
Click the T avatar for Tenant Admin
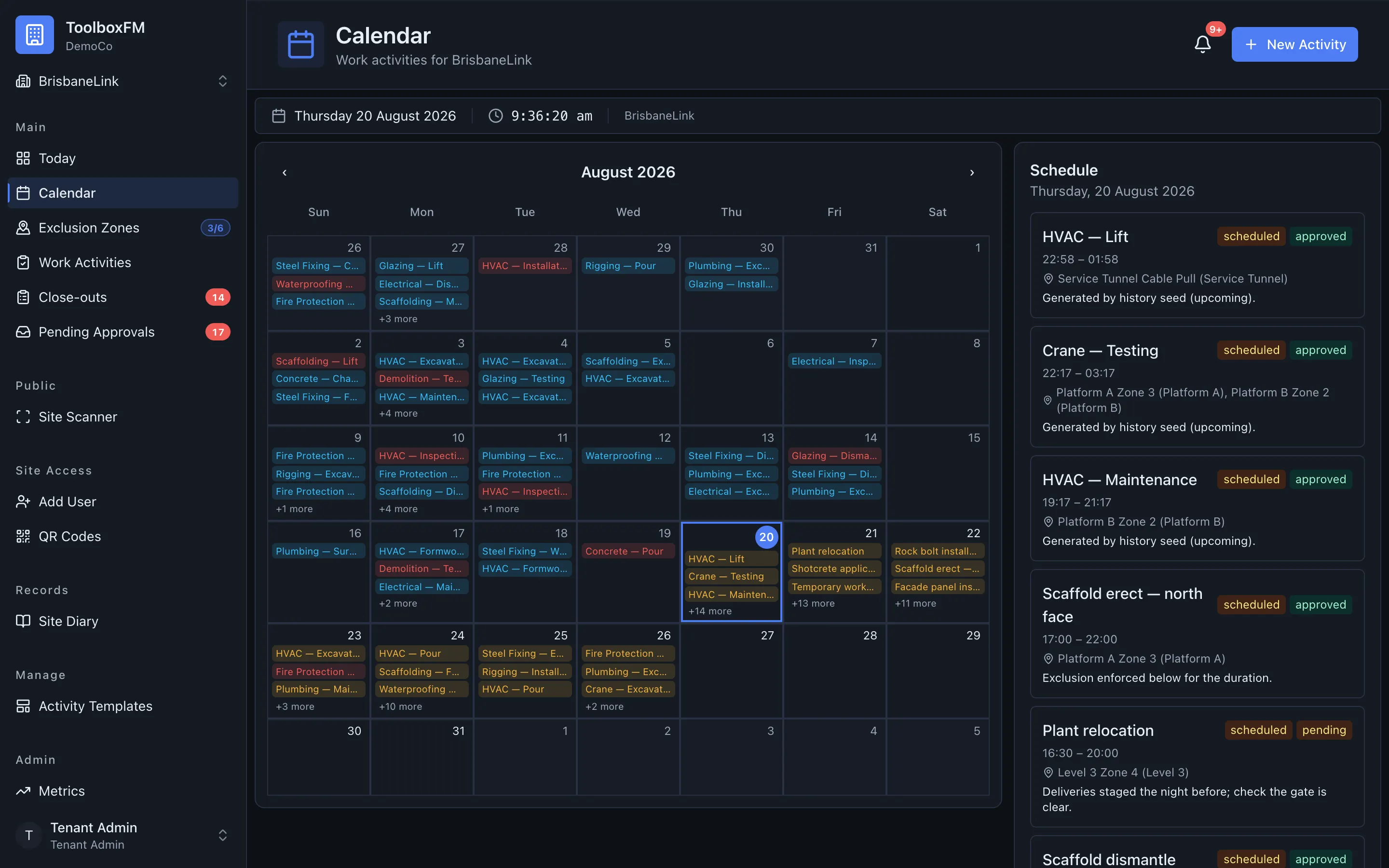point(29,835)
